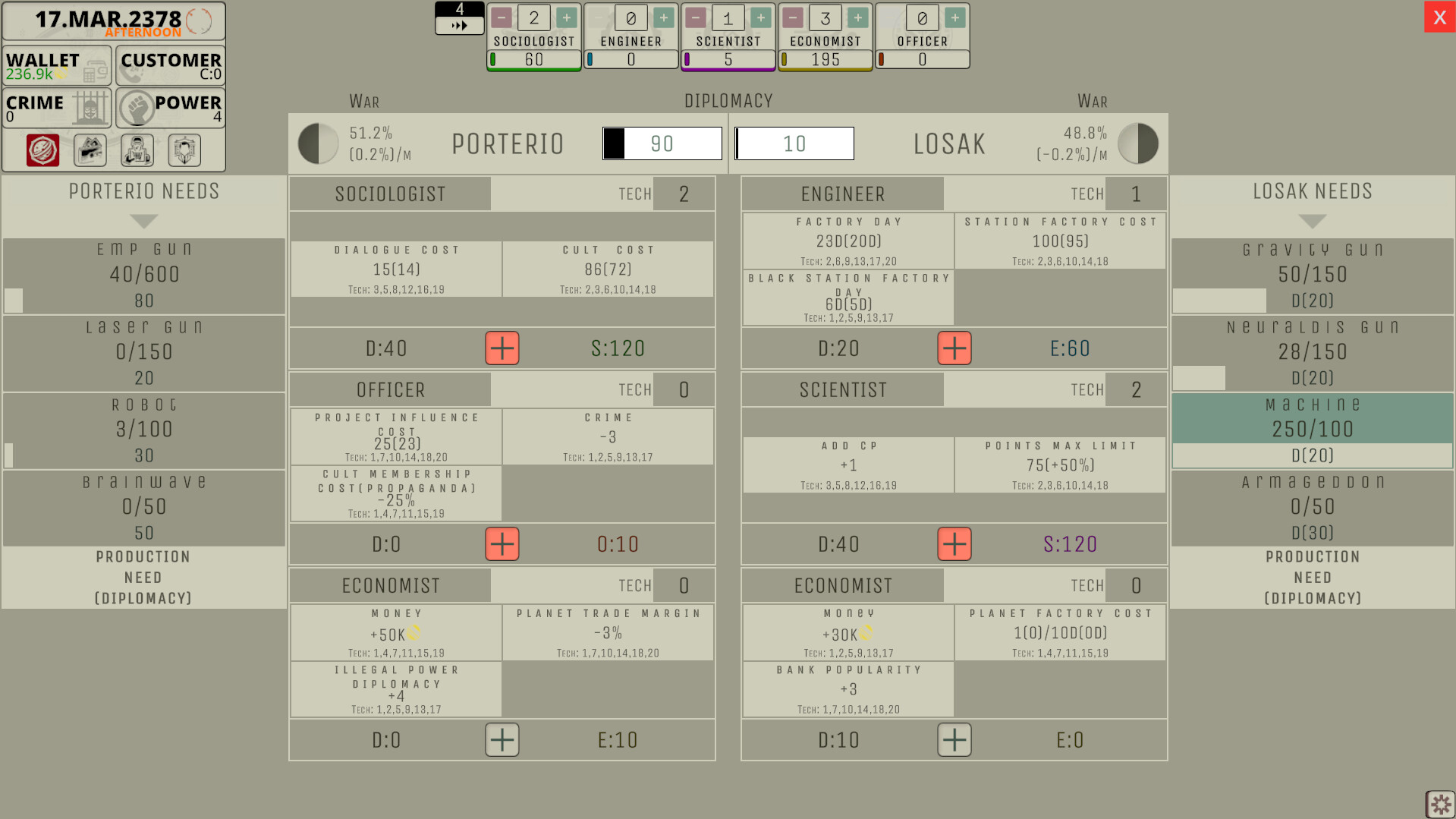Image resolution: width=1456 pixels, height=819 pixels.
Task: Increase Officer count with green plus
Action: pos(955,18)
